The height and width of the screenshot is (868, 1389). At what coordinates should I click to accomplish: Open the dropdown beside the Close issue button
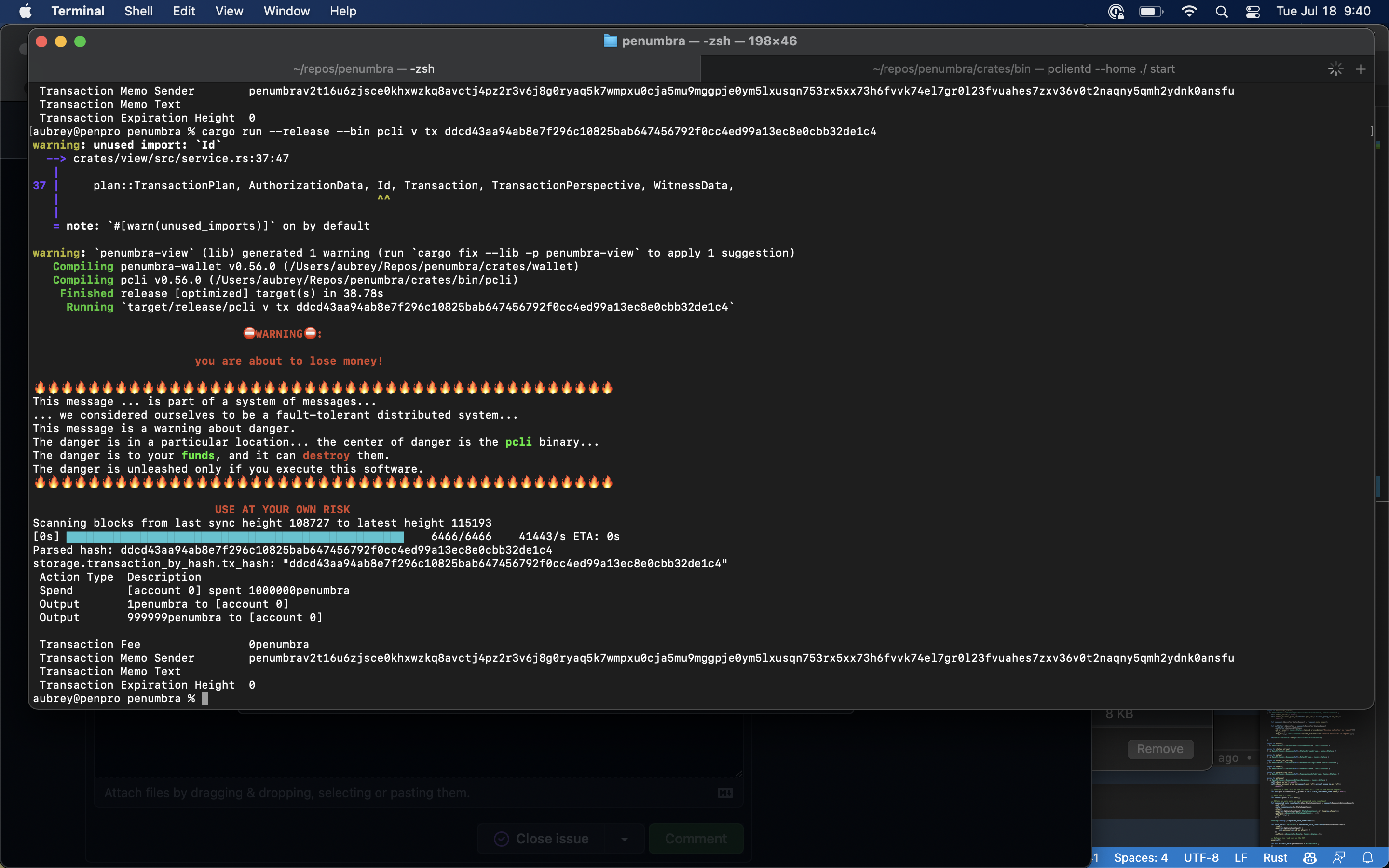point(625,838)
